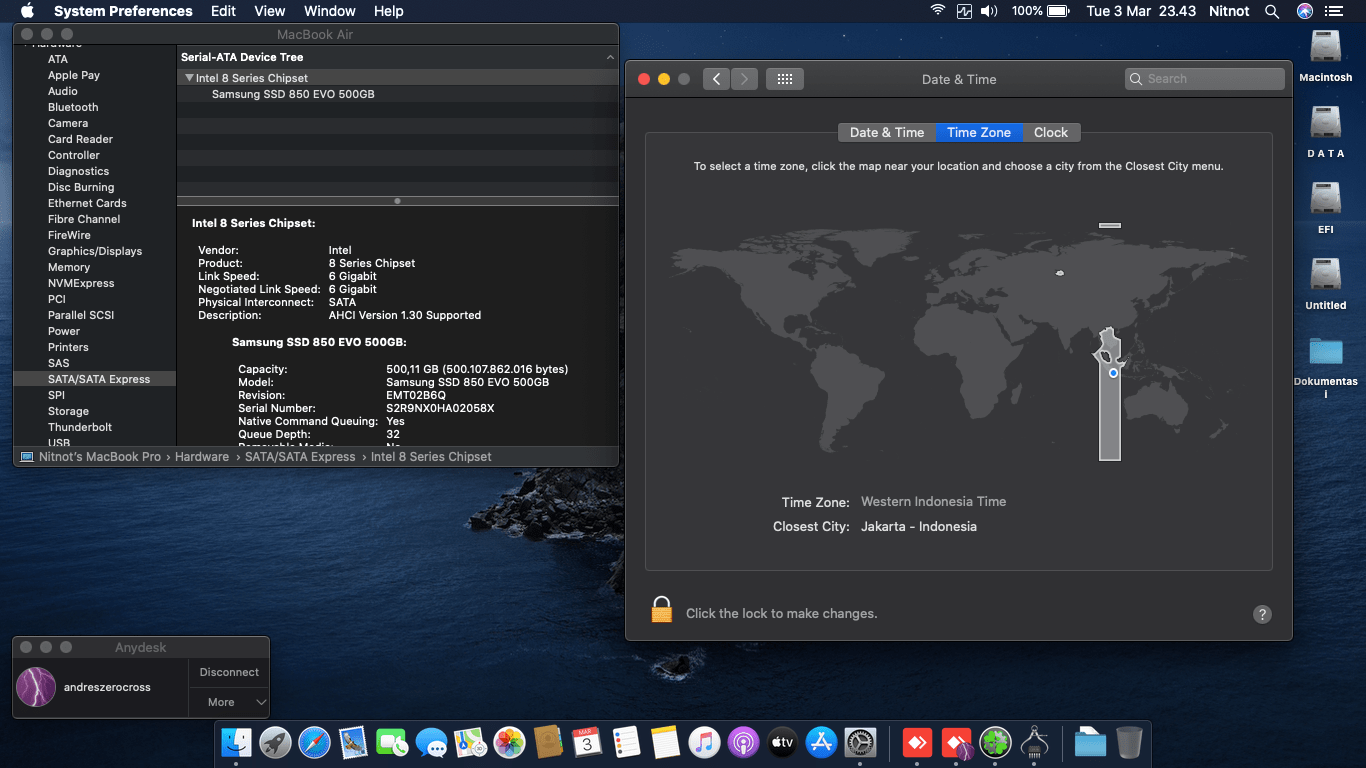Viewport: 1366px width, 768px height.
Task: Open the Apple menu
Action: point(27,11)
